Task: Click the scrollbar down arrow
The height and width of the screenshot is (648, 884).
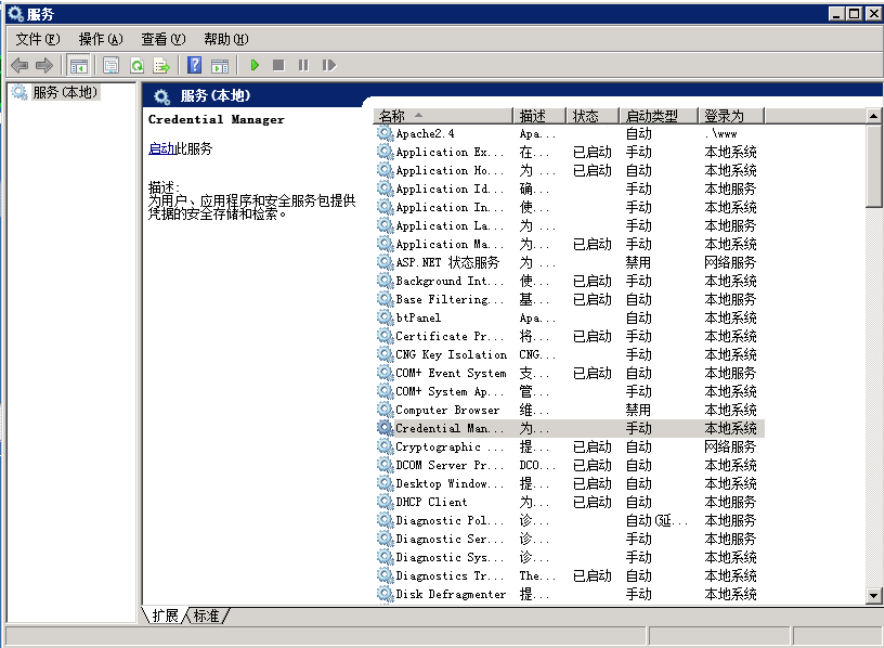Action: pos(873,595)
